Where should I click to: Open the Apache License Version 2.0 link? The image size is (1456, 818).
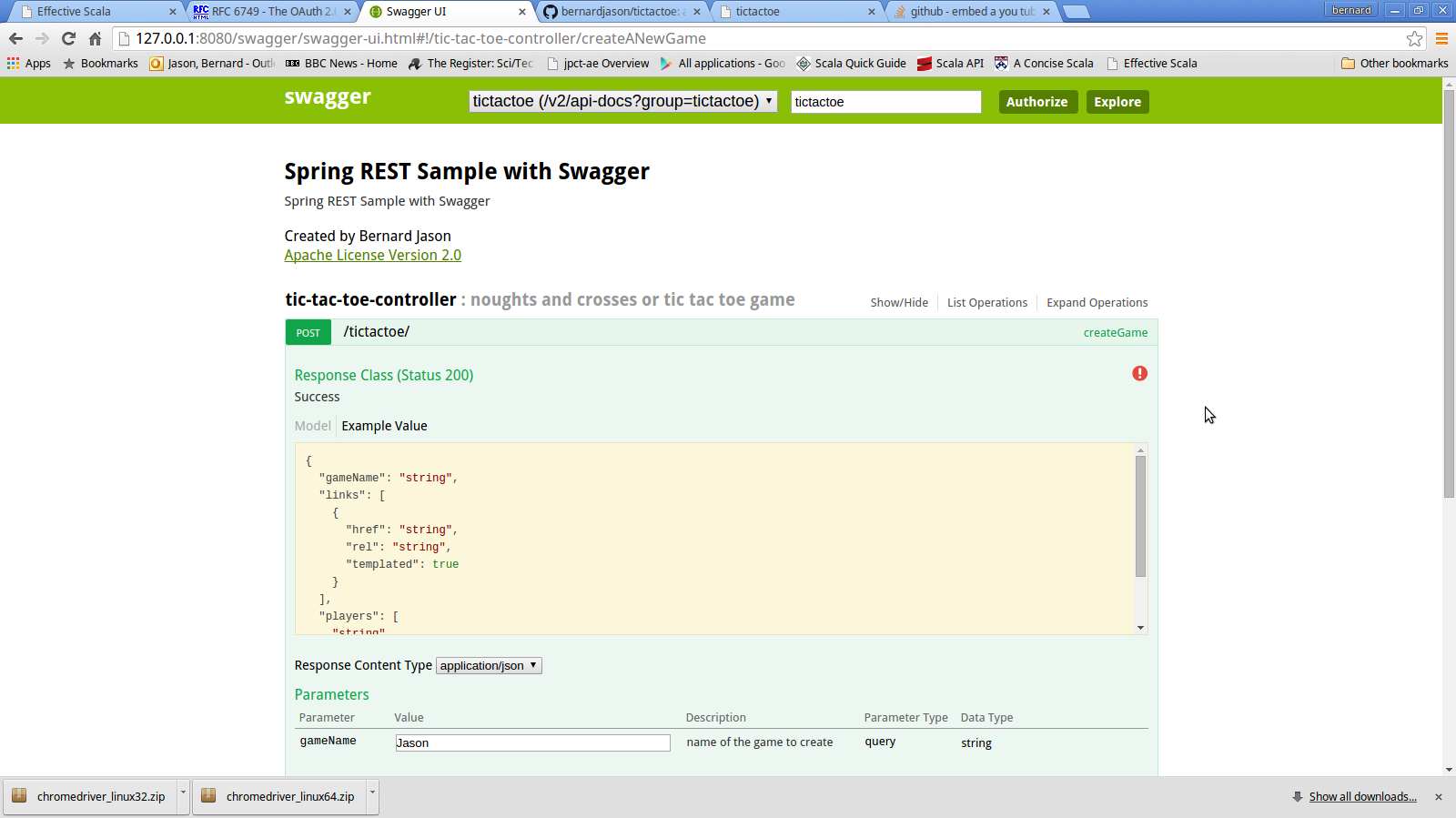pos(372,256)
